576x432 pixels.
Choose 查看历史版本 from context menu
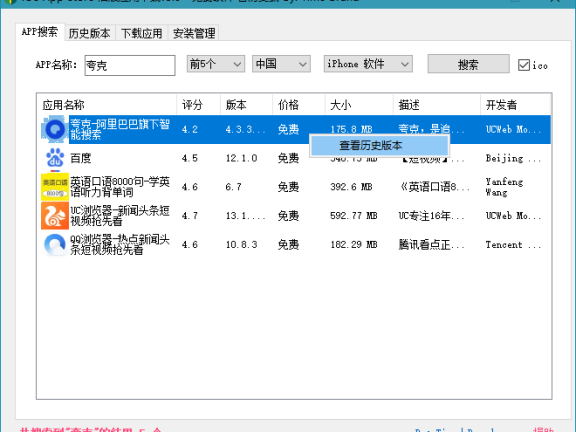point(379,145)
